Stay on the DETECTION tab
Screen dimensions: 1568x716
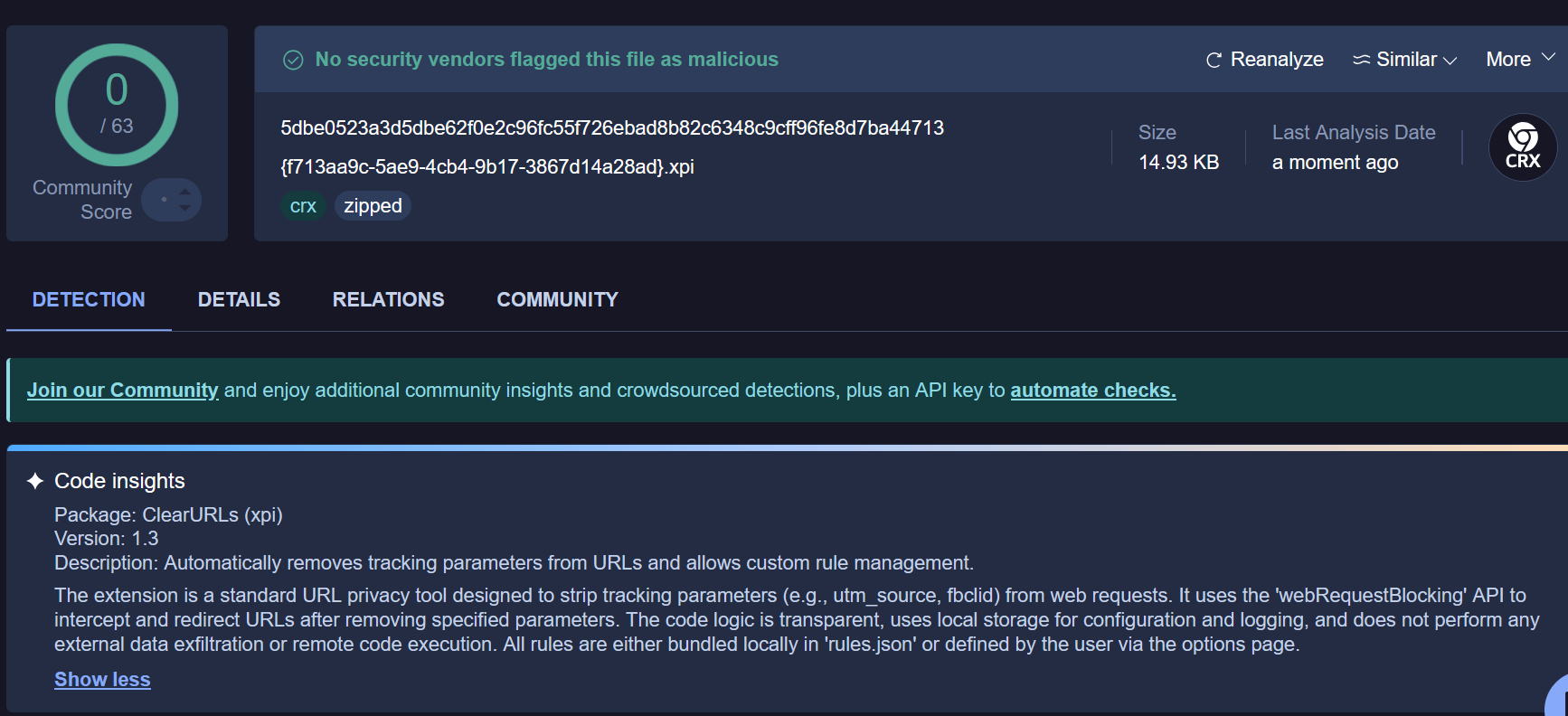click(x=89, y=299)
